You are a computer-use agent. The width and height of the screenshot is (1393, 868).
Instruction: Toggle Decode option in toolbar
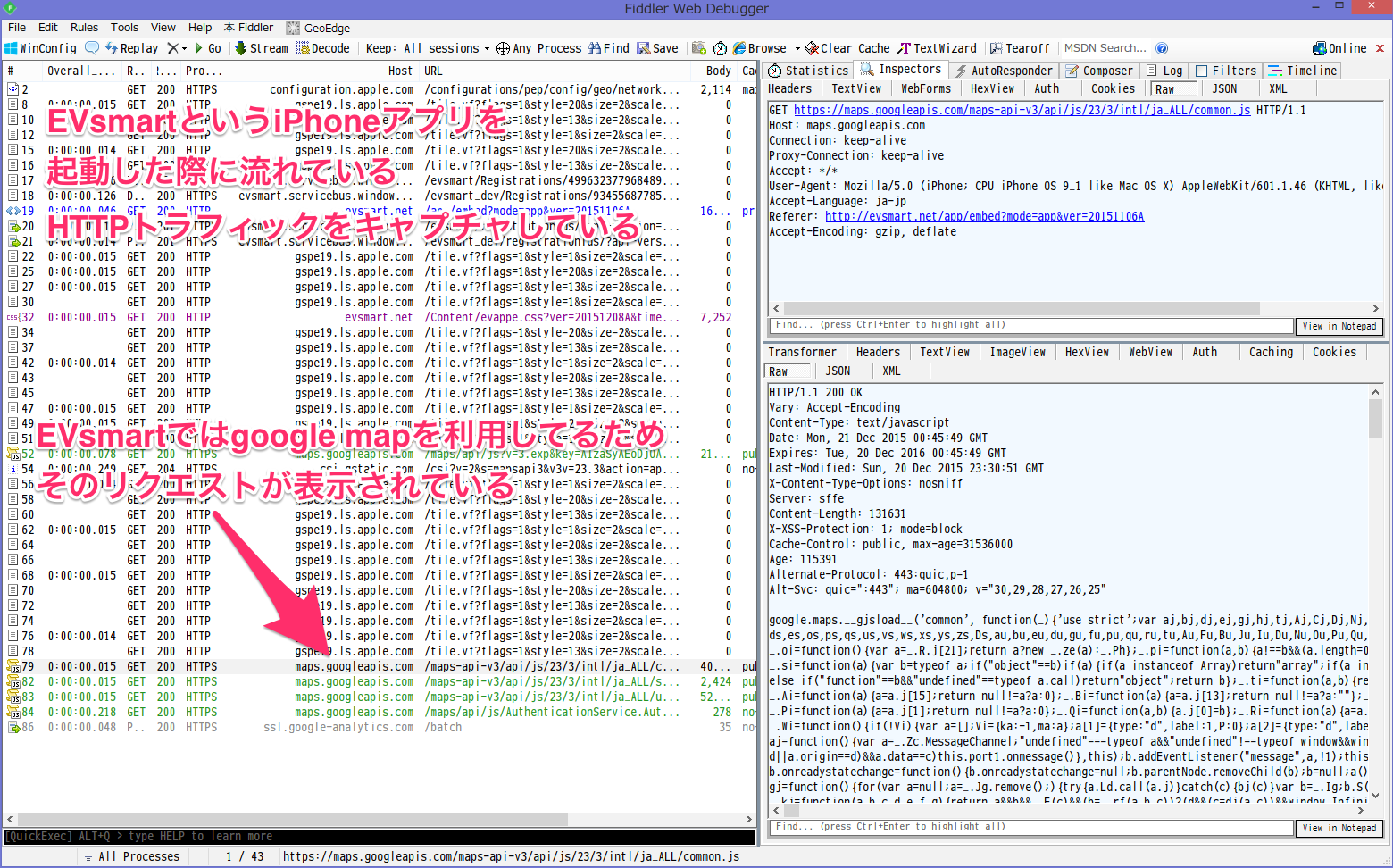(x=323, y=48)
